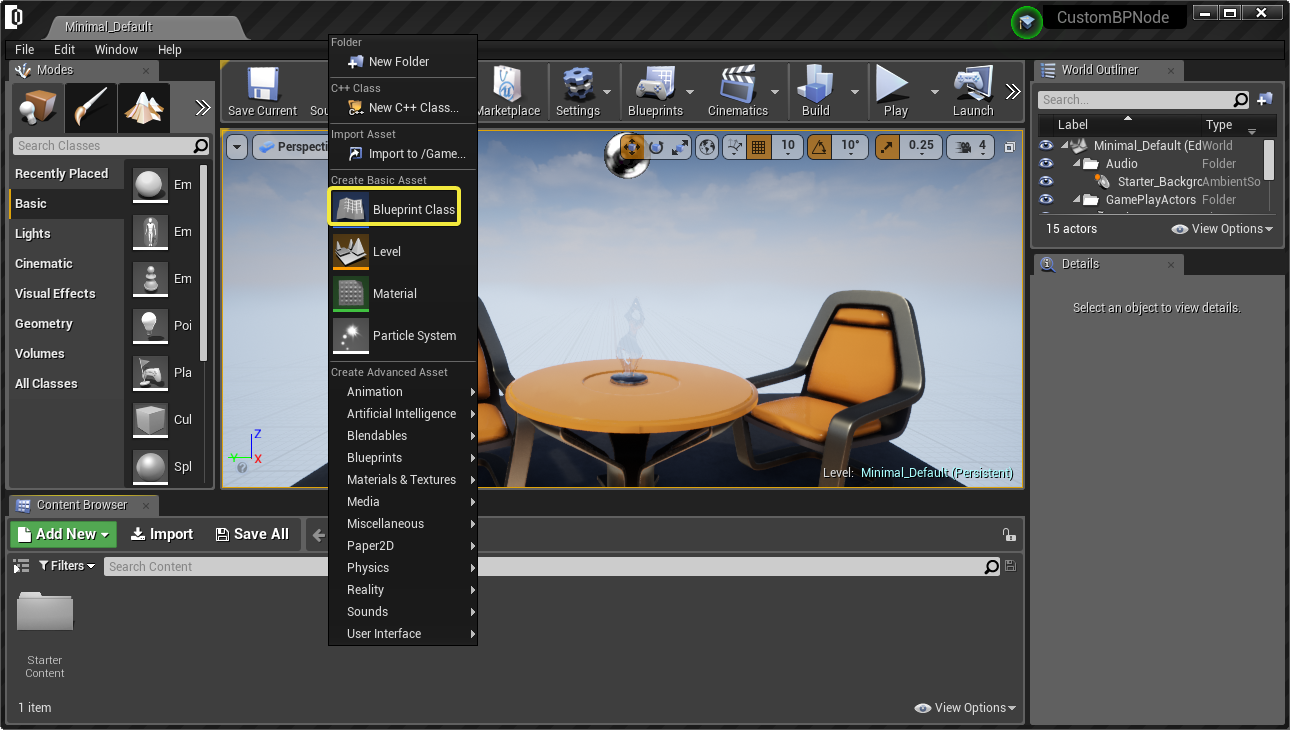
Task: Click the Launch toolbar icon
Action: point(972,86)
